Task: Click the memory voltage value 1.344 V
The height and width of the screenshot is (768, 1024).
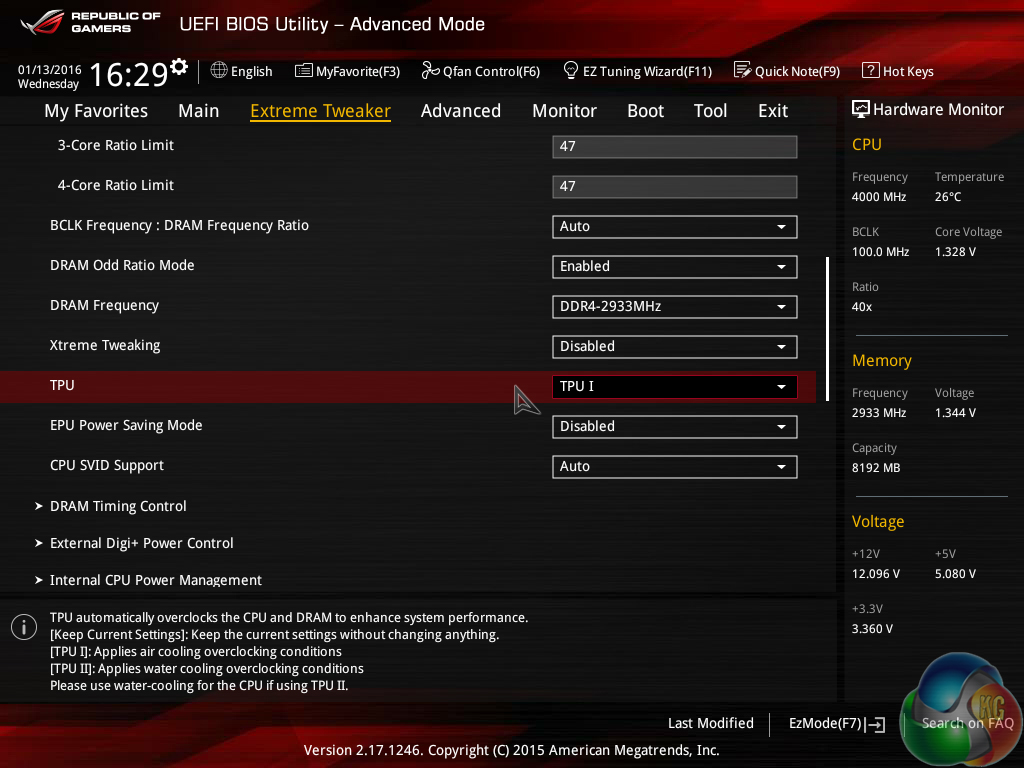Action: [x=955, y=412]
